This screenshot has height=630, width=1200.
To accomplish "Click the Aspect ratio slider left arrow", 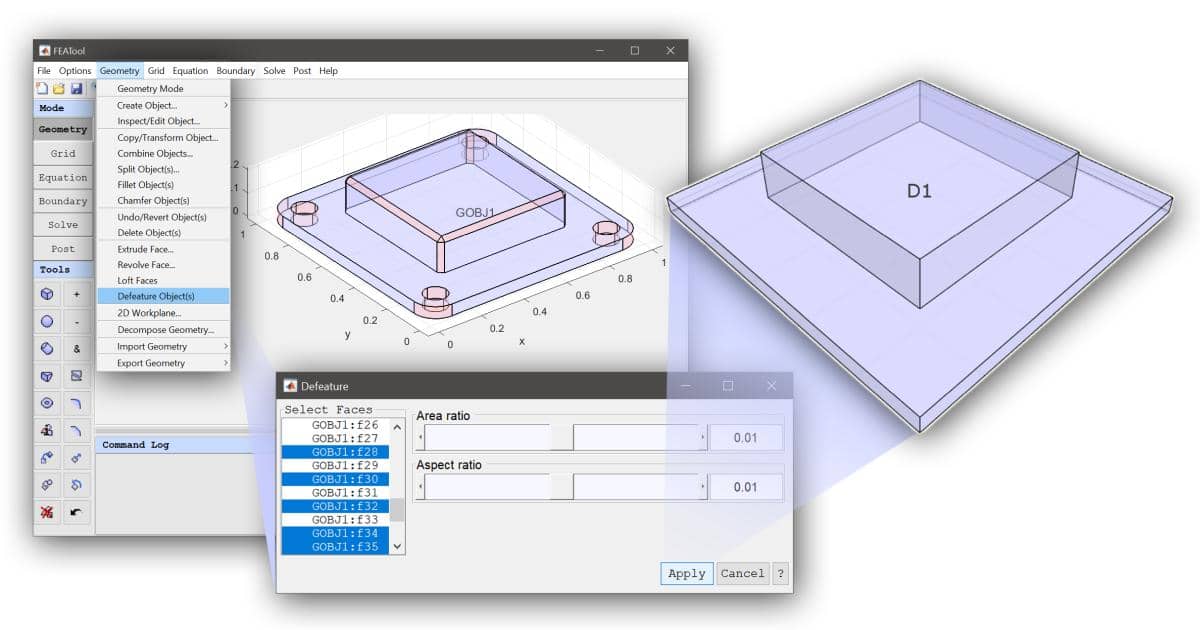I will (x=420, y=487).
